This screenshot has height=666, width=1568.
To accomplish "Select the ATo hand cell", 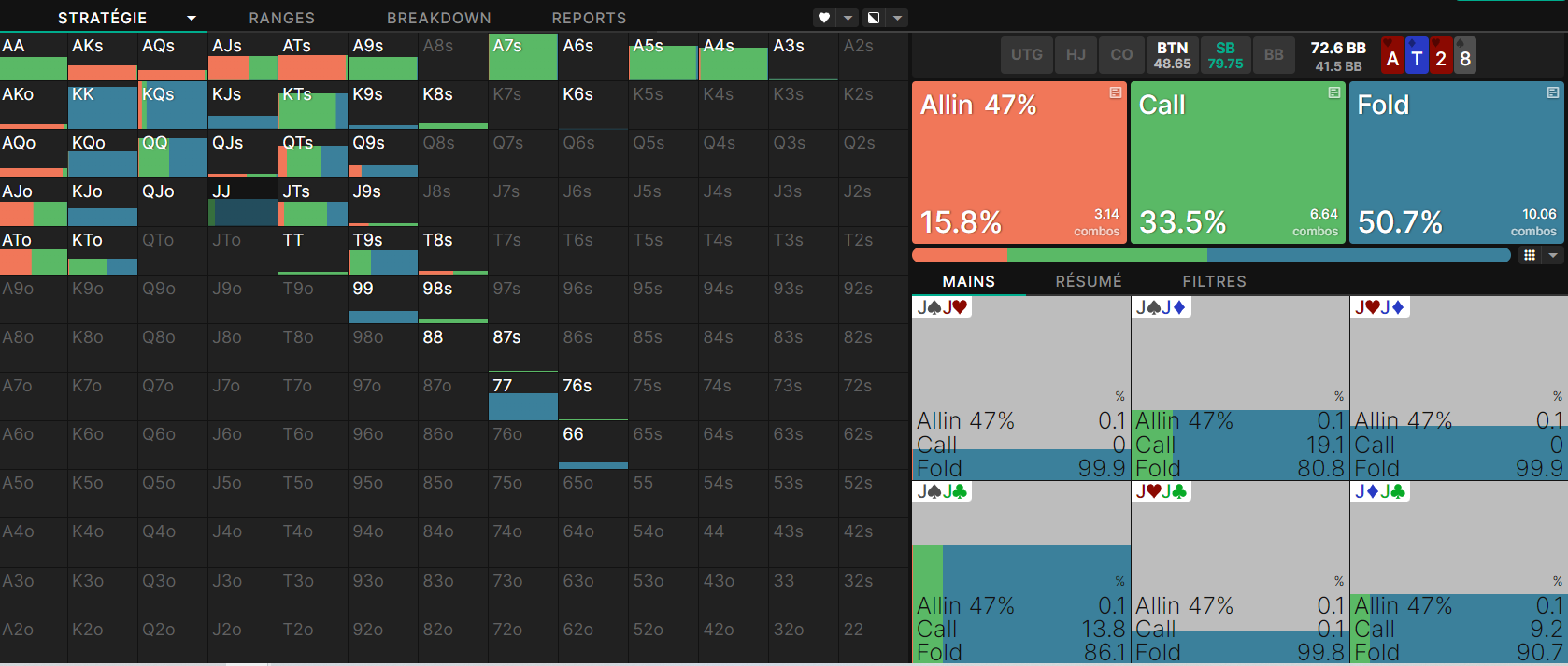I will pyautogui.click(x=34, y=251).
